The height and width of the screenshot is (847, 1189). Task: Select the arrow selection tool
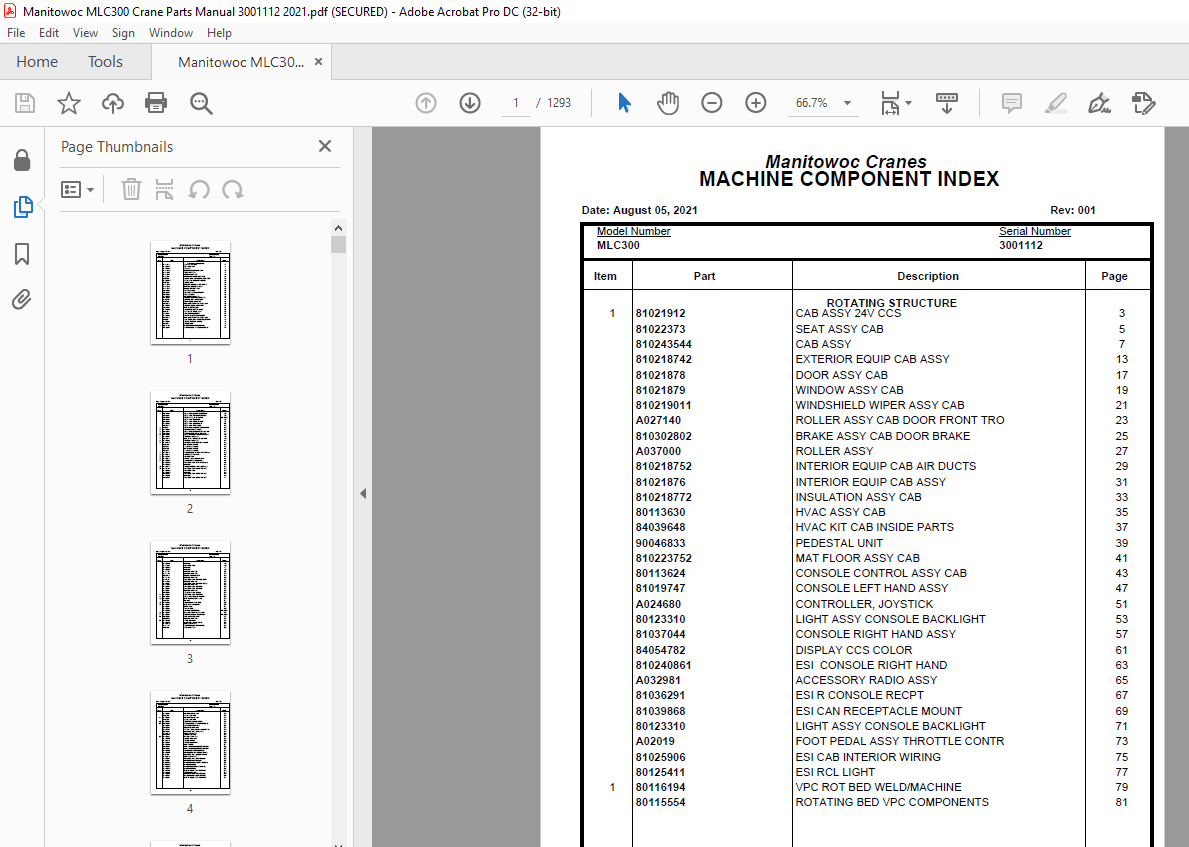624,103
